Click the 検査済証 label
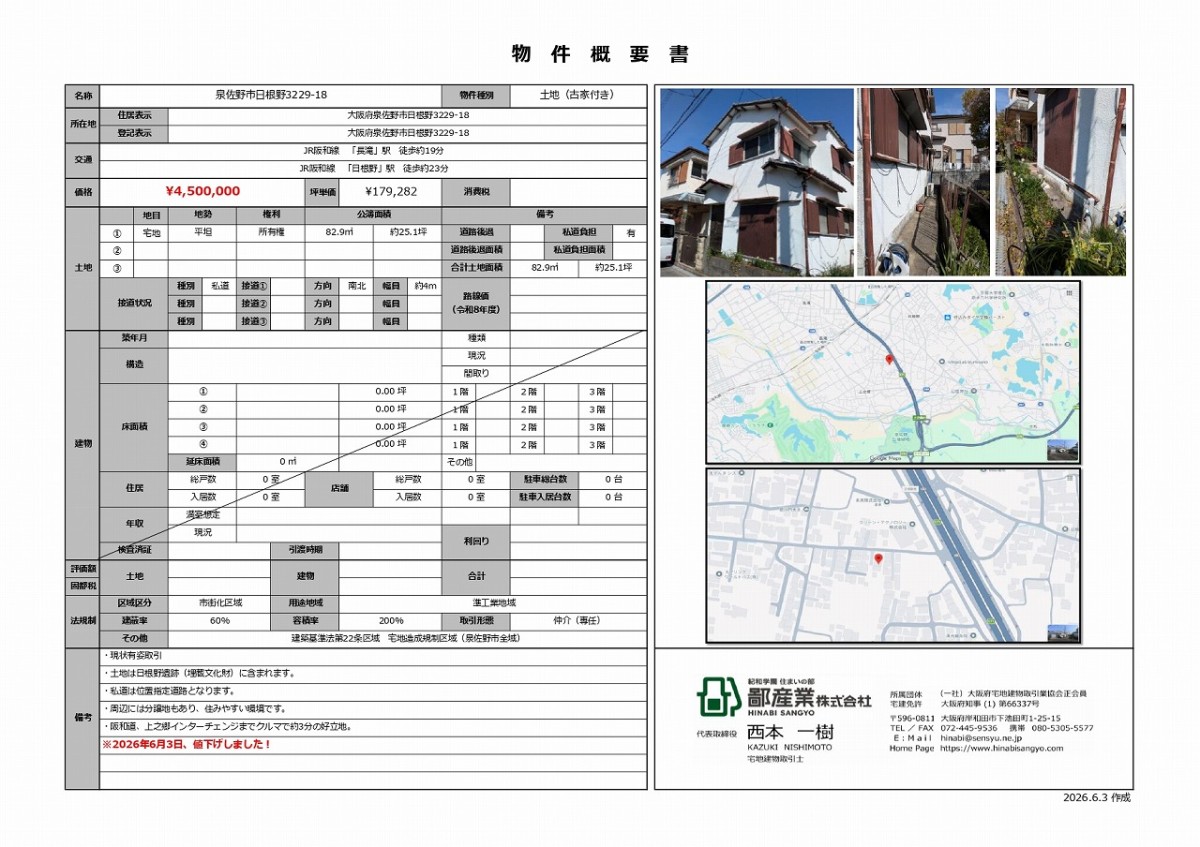Image resolution: width=1200 pixels, height=847 pixels. [x=134, y=549]
